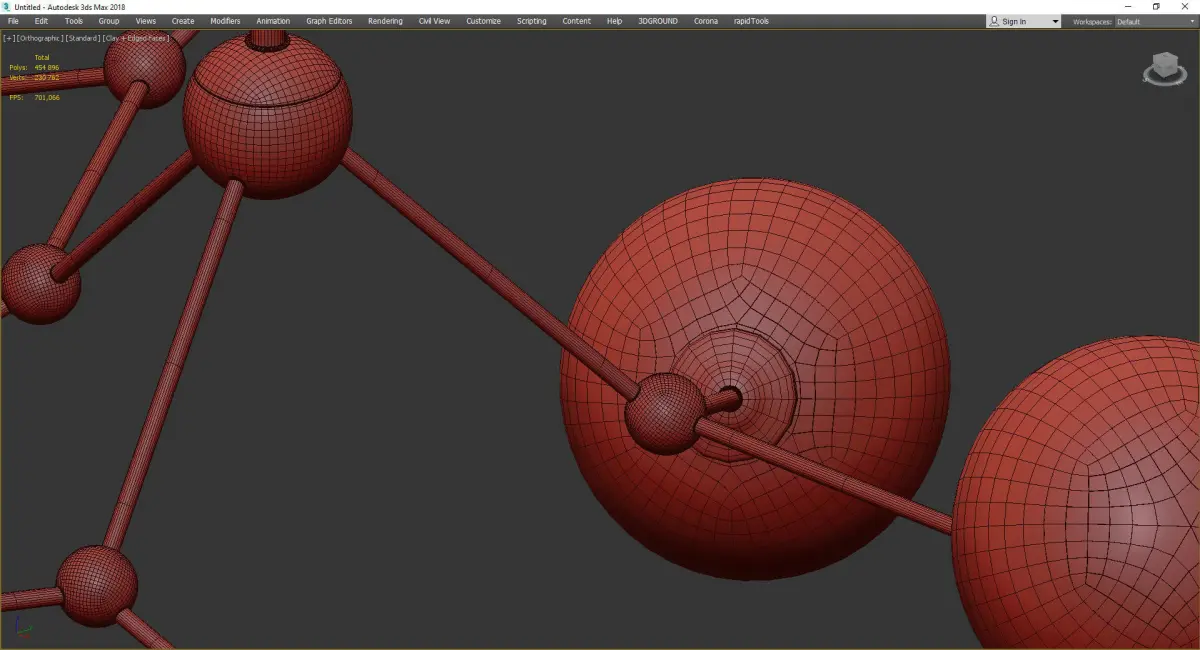The image size is (1200, 650).
Task: Open the Edit menu
Action: (41, 21)
